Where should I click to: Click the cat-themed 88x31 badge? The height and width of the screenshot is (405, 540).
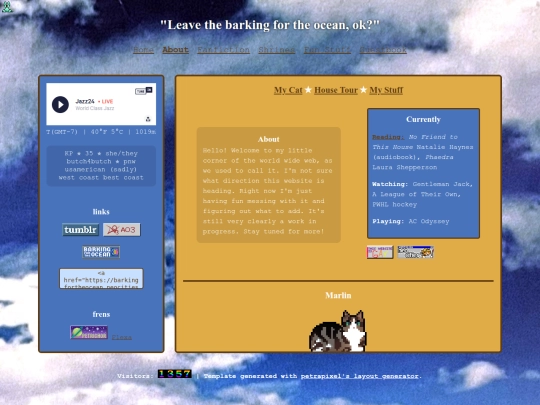click(x=416, y=252)
